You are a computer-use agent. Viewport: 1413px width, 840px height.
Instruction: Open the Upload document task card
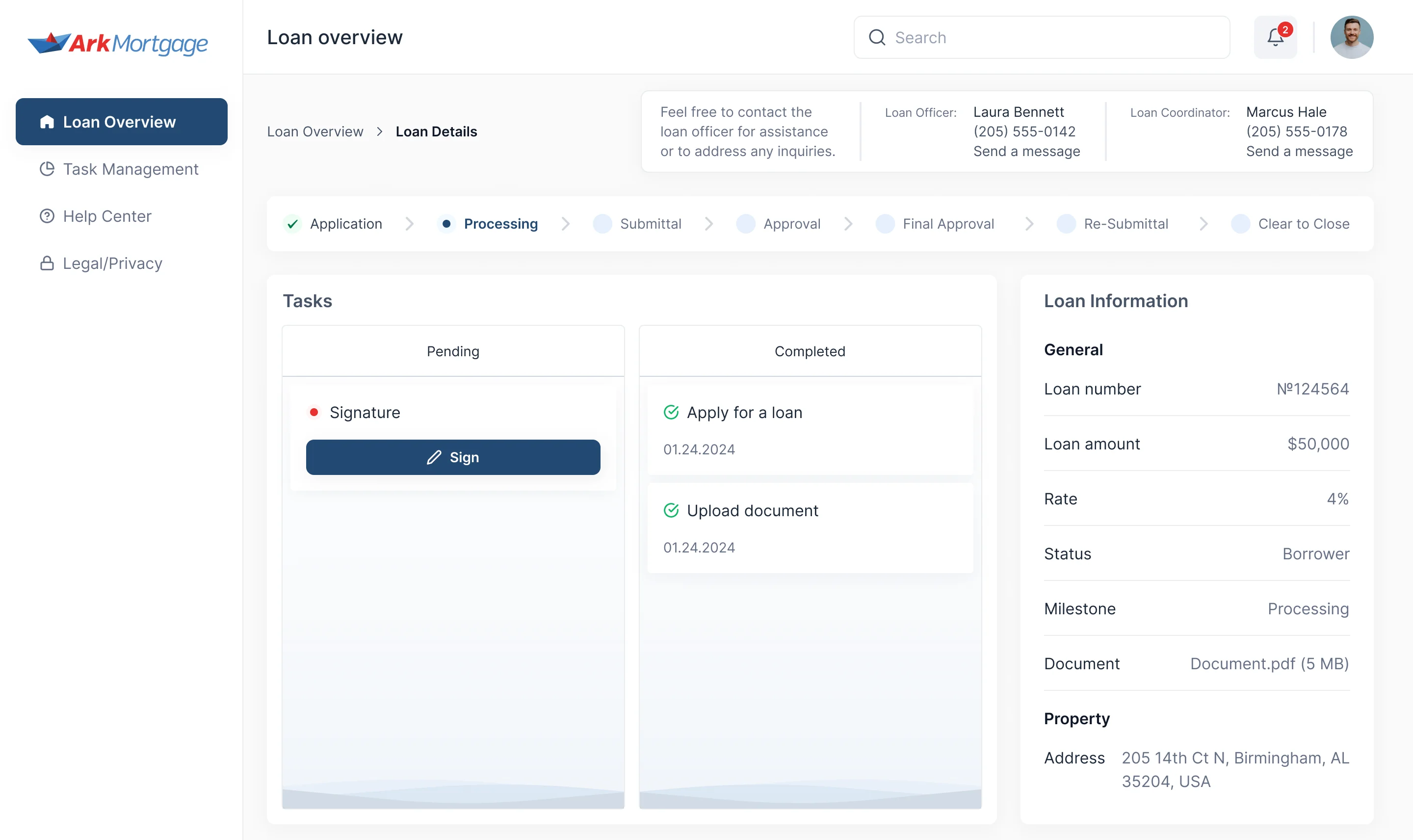click(x=810, y=527)
